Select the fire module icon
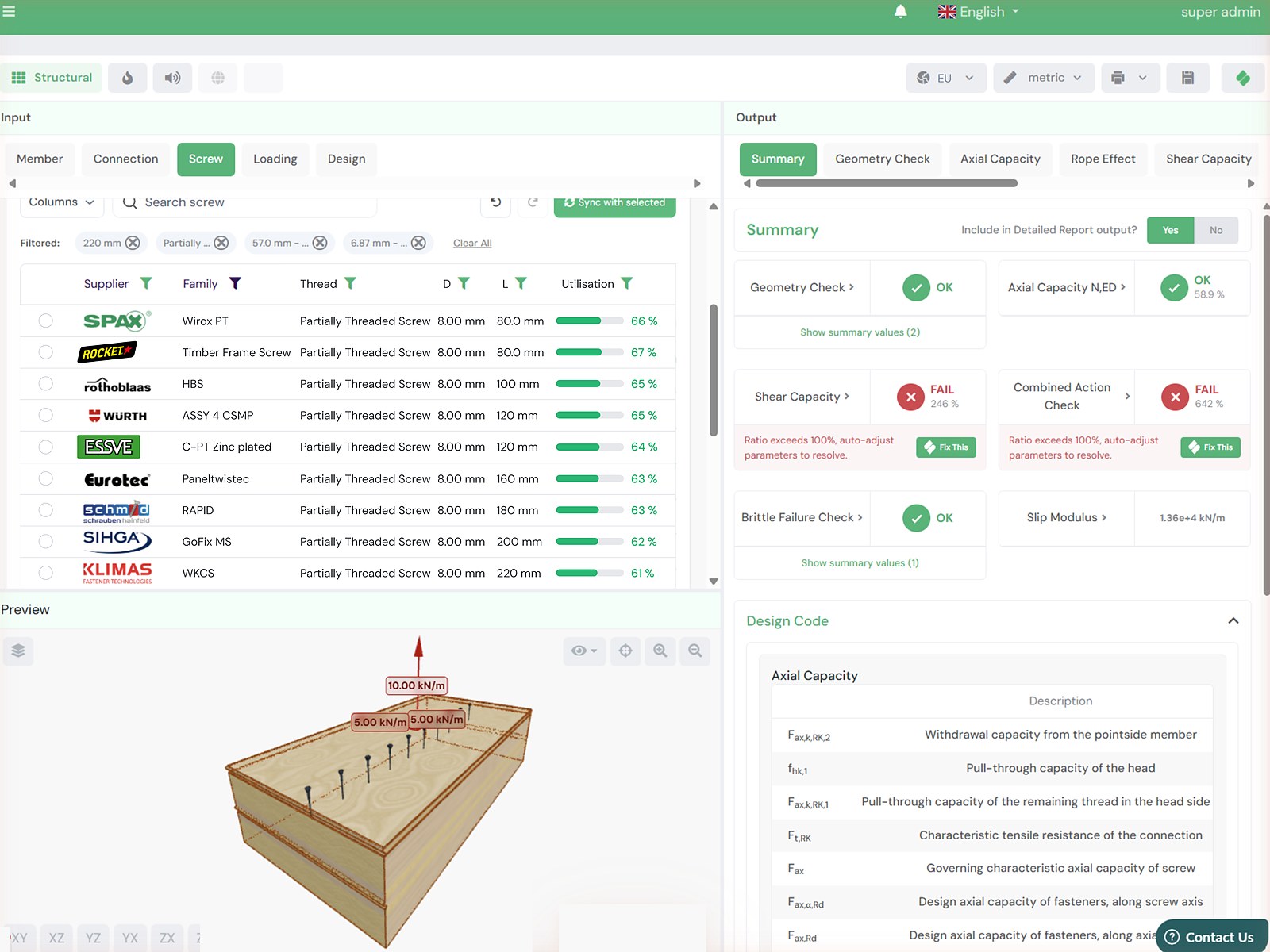Image resolution: width=1270 pixels, height=952 pixels. (x=127, y=78)
